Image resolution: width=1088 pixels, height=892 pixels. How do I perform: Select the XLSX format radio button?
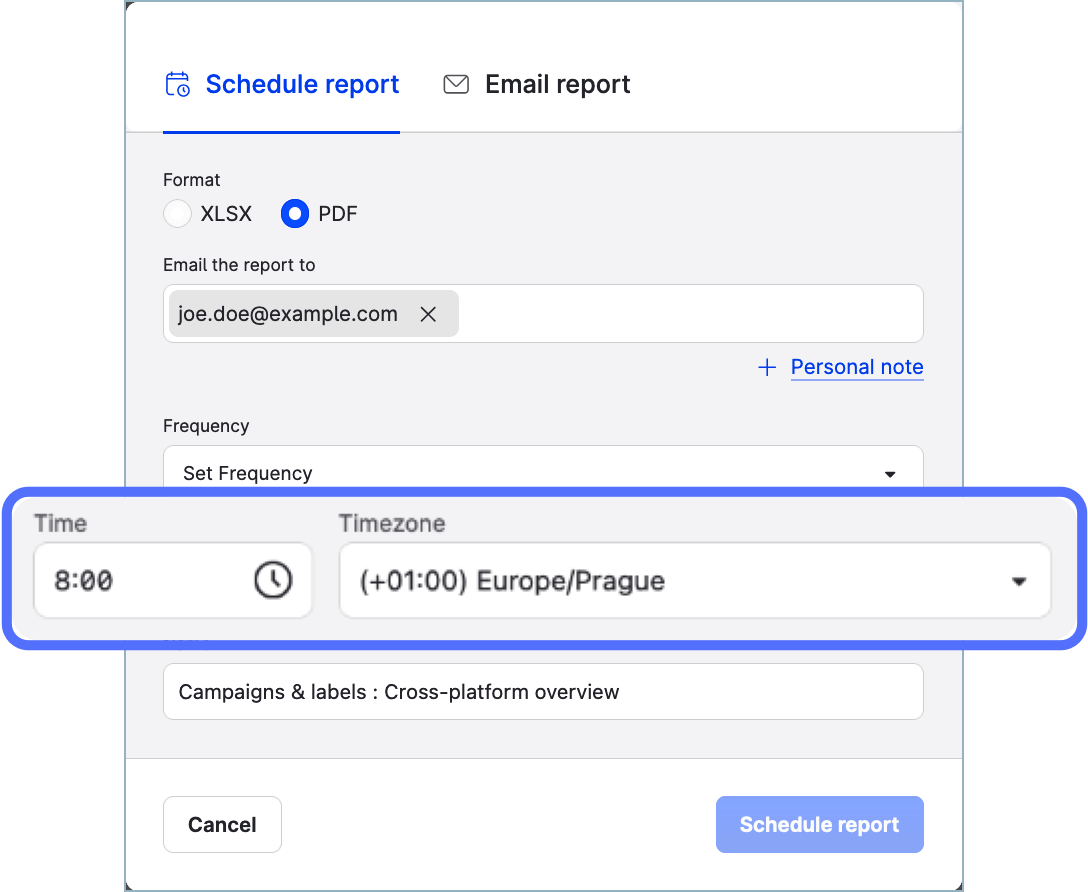point(177,213)
